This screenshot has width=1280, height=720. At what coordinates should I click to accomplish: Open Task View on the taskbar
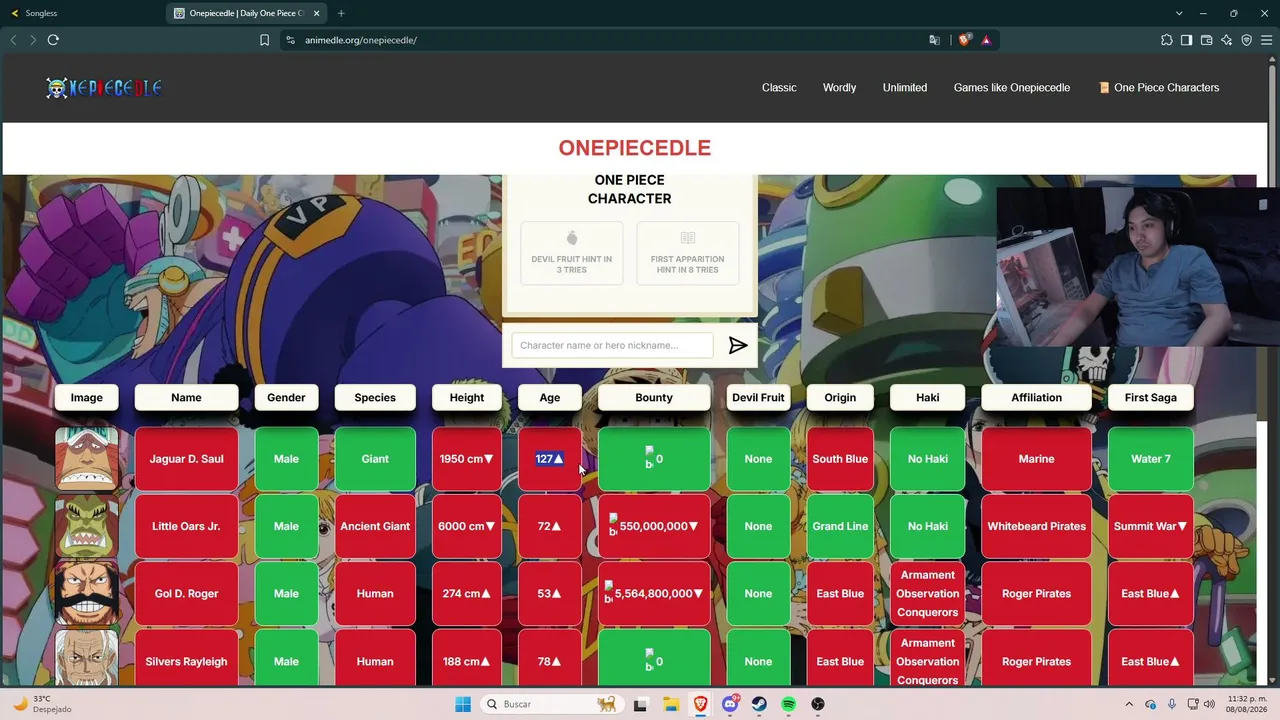641,704
